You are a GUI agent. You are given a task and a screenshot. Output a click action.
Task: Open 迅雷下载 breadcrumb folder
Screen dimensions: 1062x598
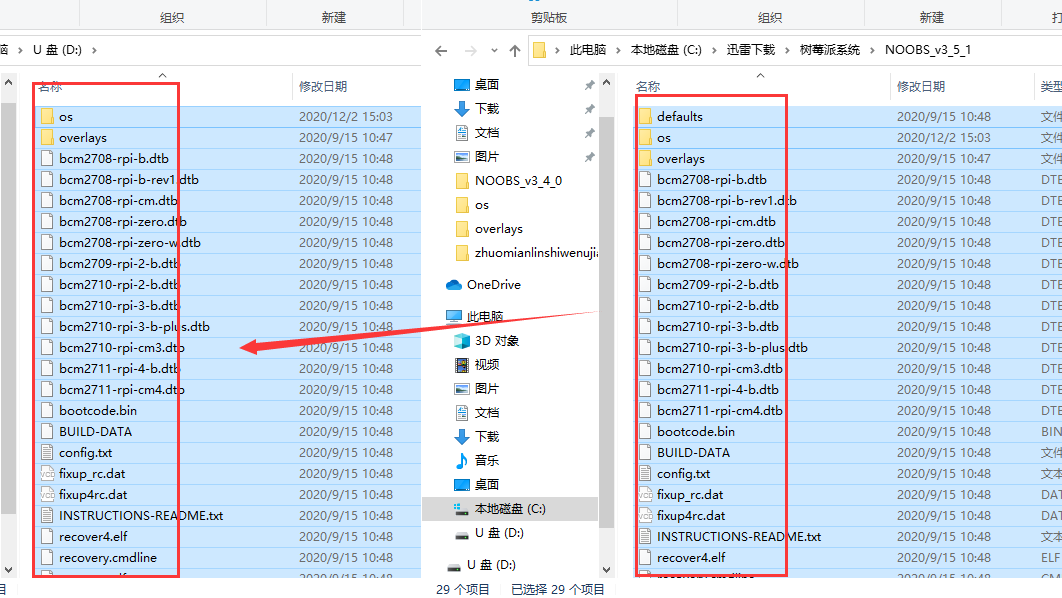tap(750, 50)
